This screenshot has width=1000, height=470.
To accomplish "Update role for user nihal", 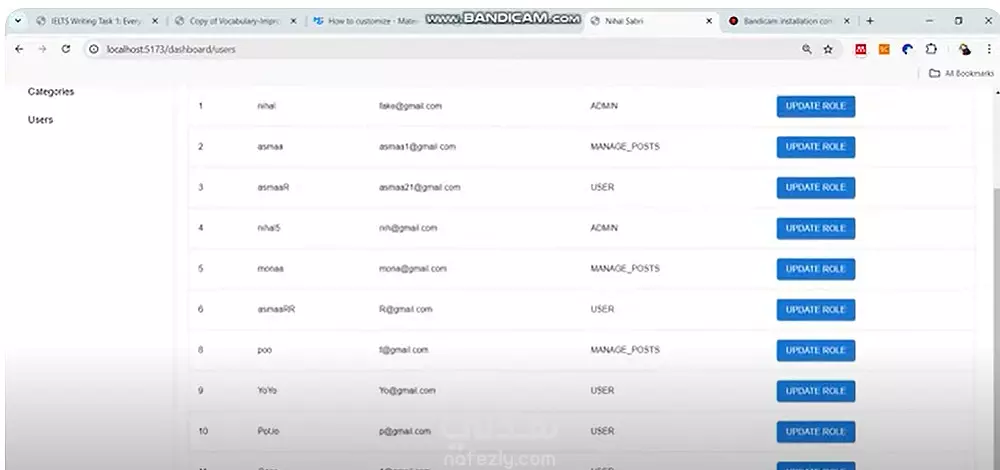I will [816, 106].
